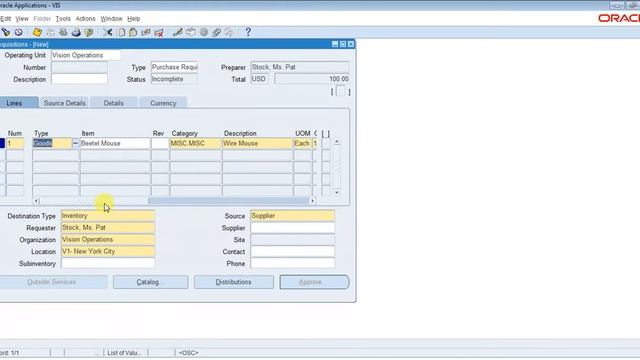Click the Clear Record toolbar icon
Screen dimensions: 640x360
click(146, 32)
